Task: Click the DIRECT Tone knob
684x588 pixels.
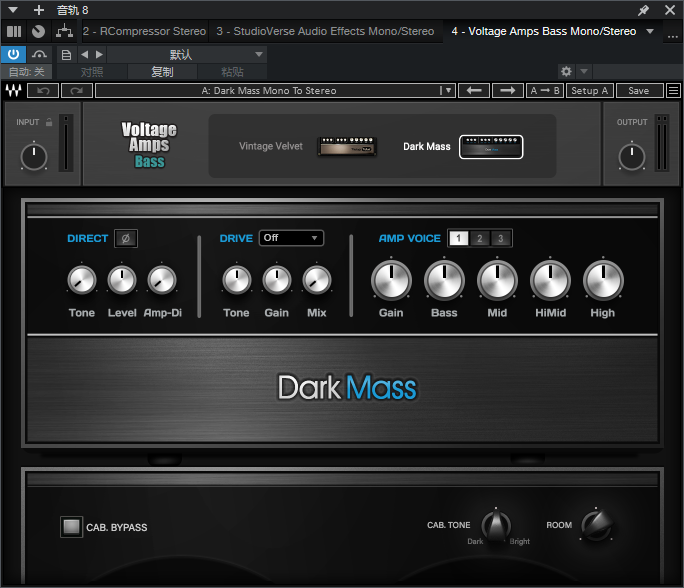Action: point(82,280)
